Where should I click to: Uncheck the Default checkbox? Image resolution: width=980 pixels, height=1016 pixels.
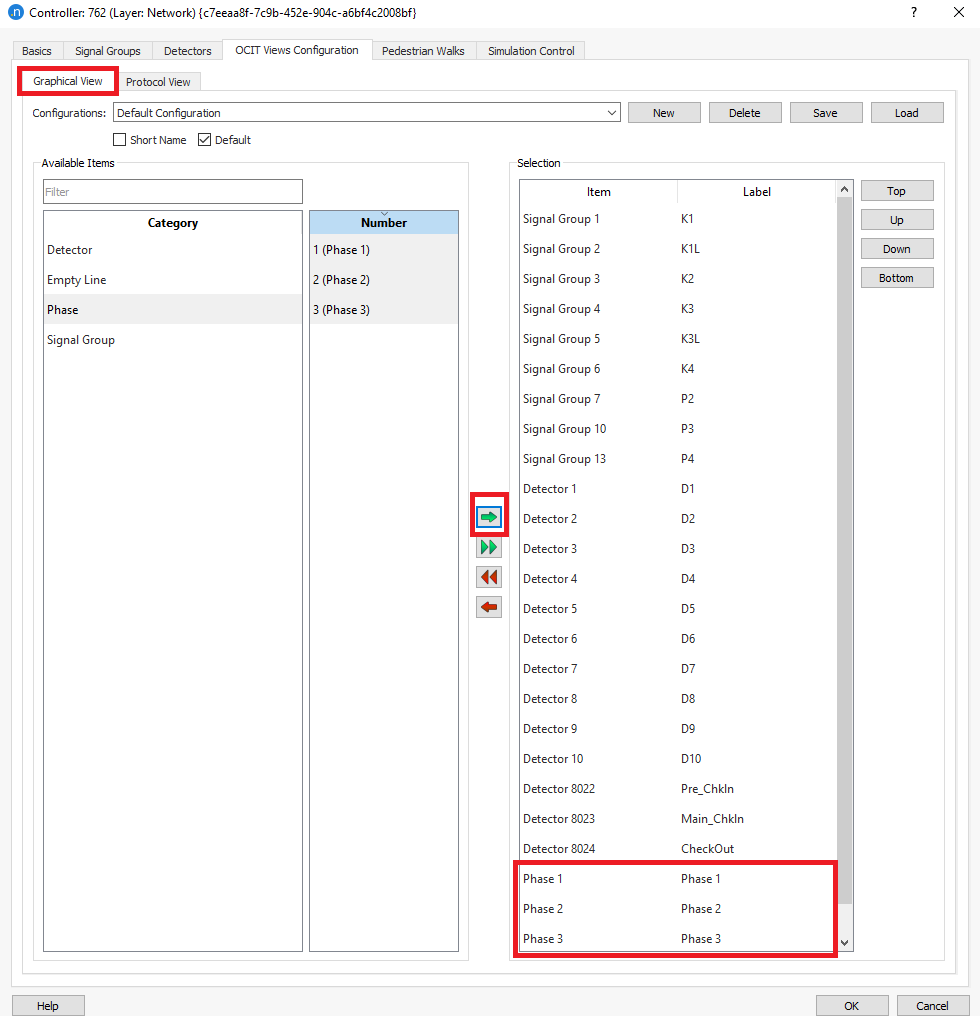(x=205, y=140)
